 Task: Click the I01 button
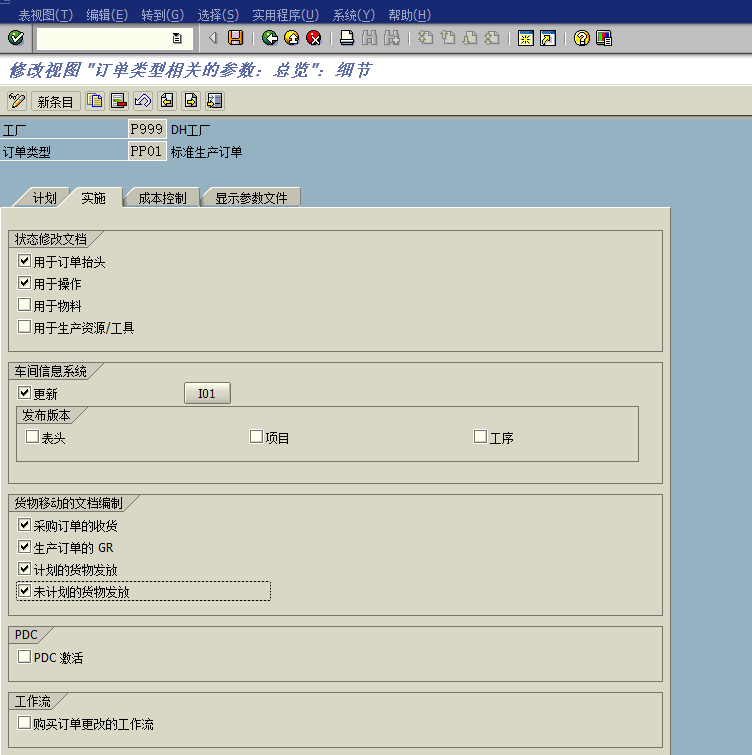[207, 393]
